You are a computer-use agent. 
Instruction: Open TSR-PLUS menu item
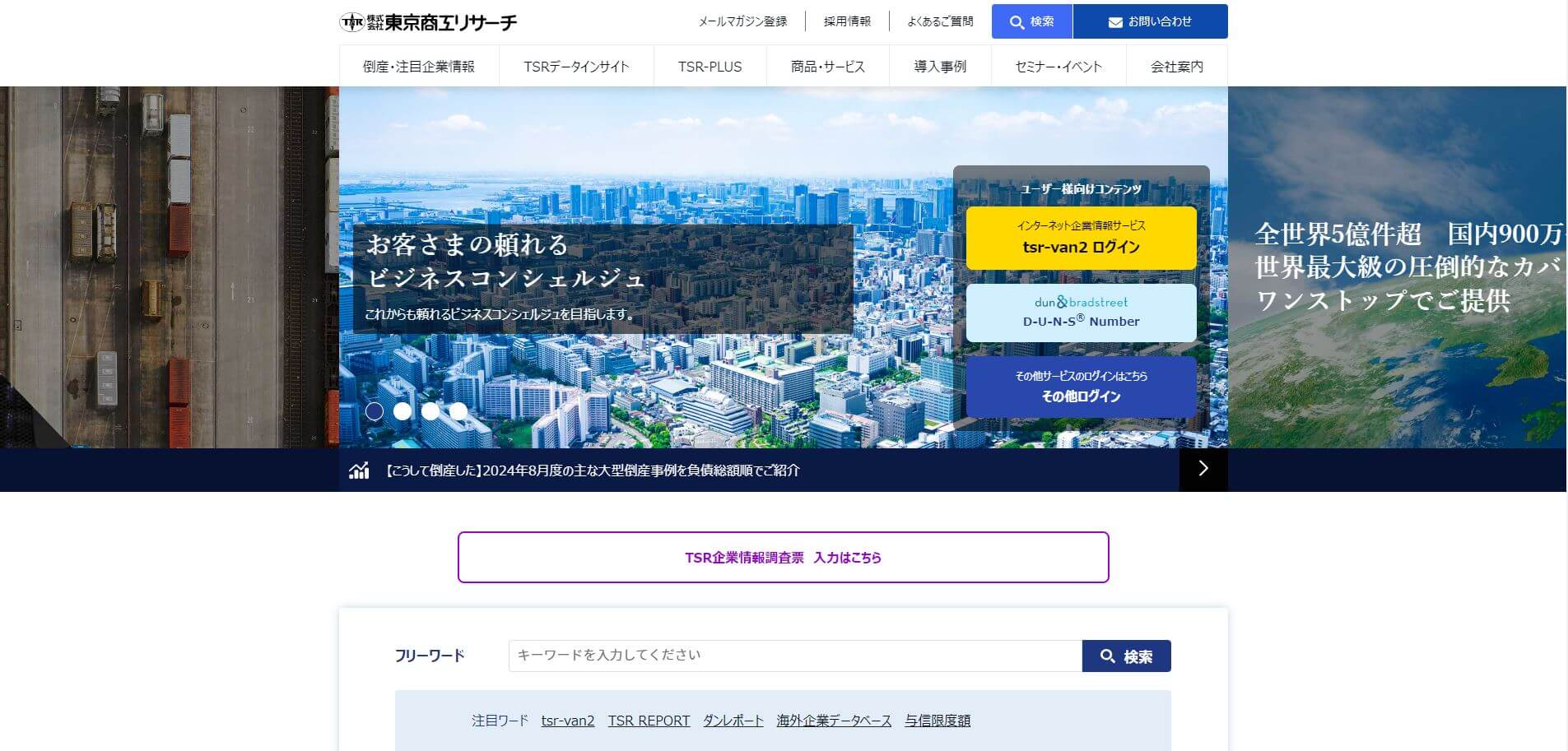[710, 67]
